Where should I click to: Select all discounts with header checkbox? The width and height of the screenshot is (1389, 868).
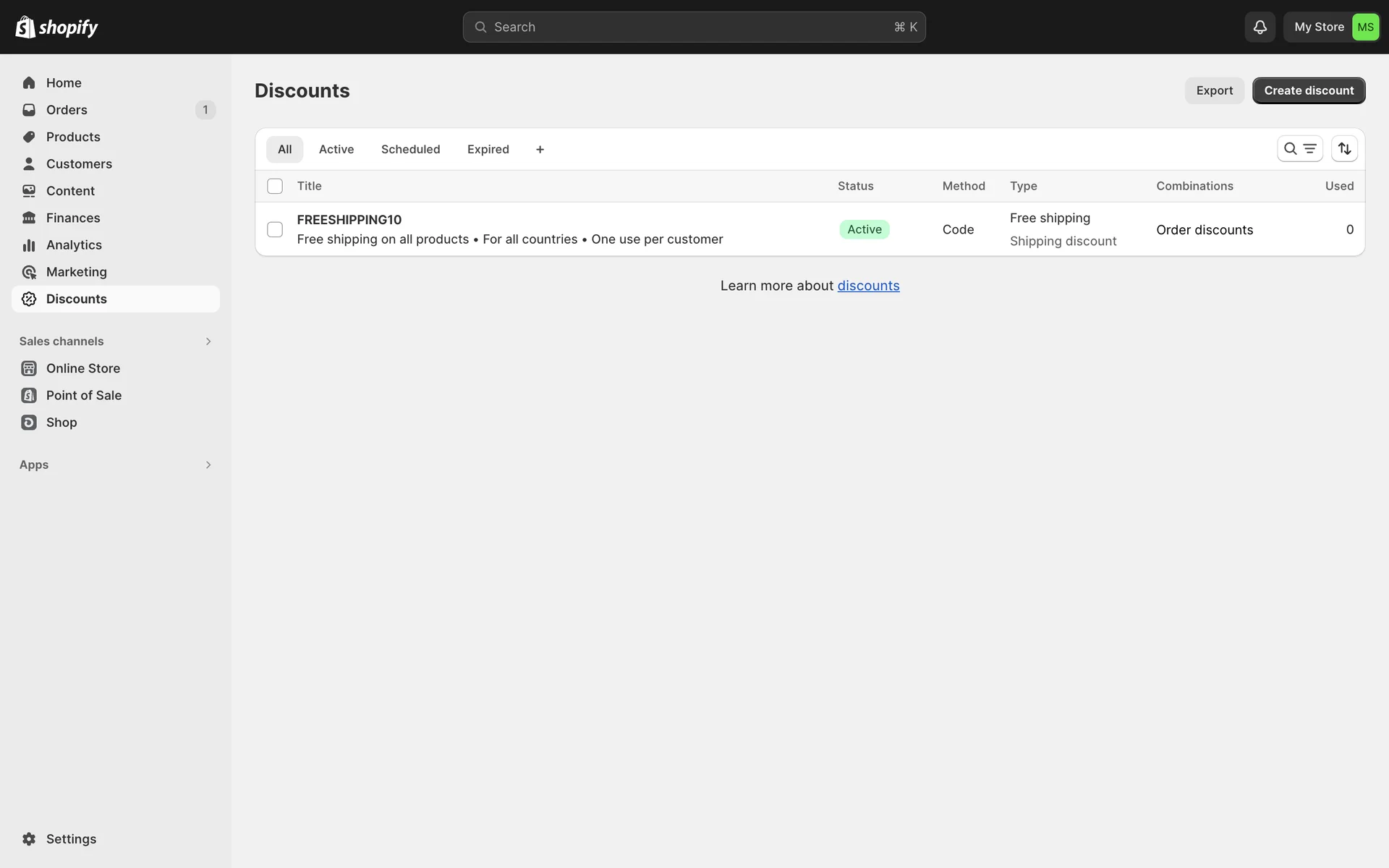click(x=275, y=186)
